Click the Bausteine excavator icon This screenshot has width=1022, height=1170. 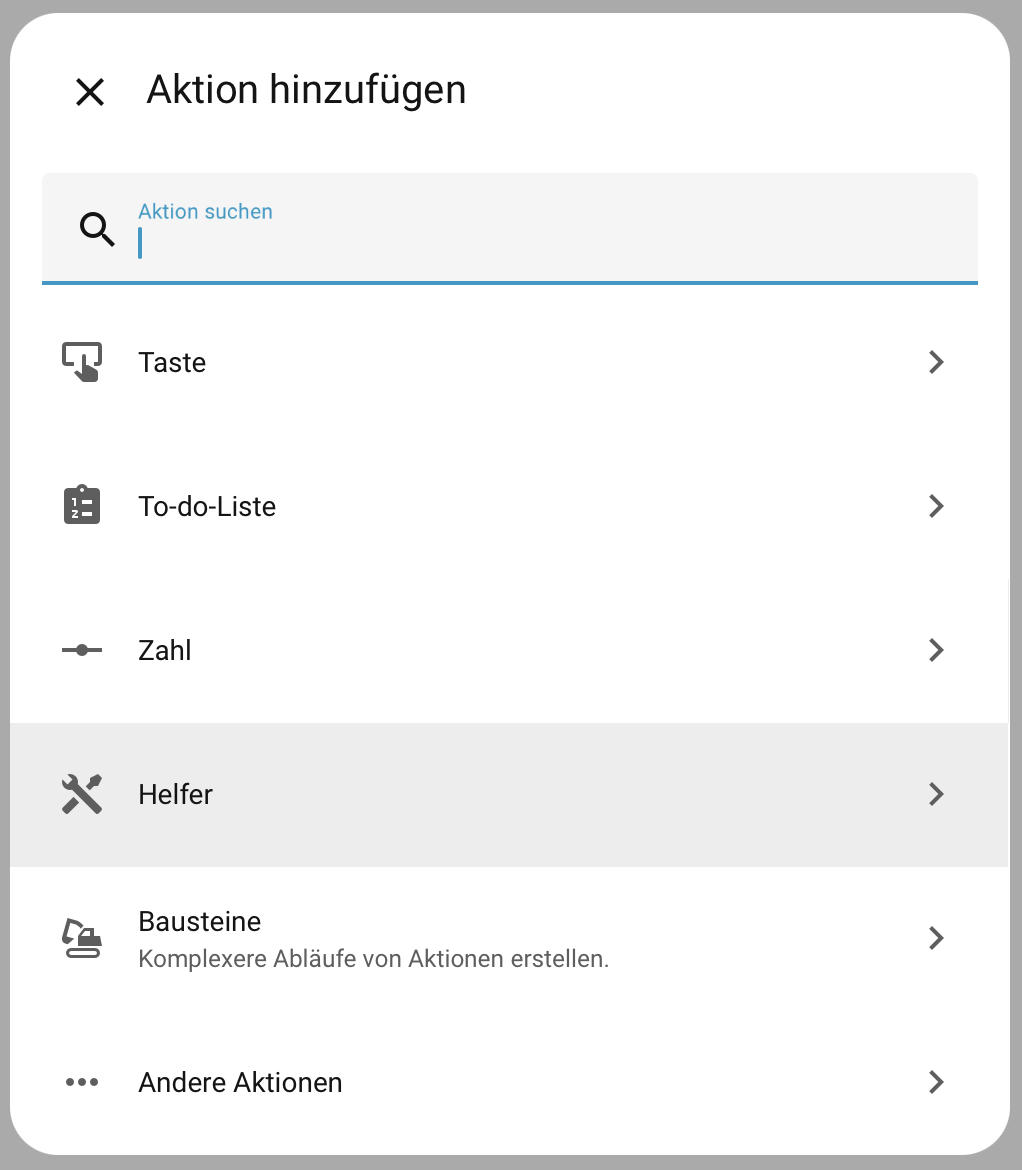tap(82, 938)
